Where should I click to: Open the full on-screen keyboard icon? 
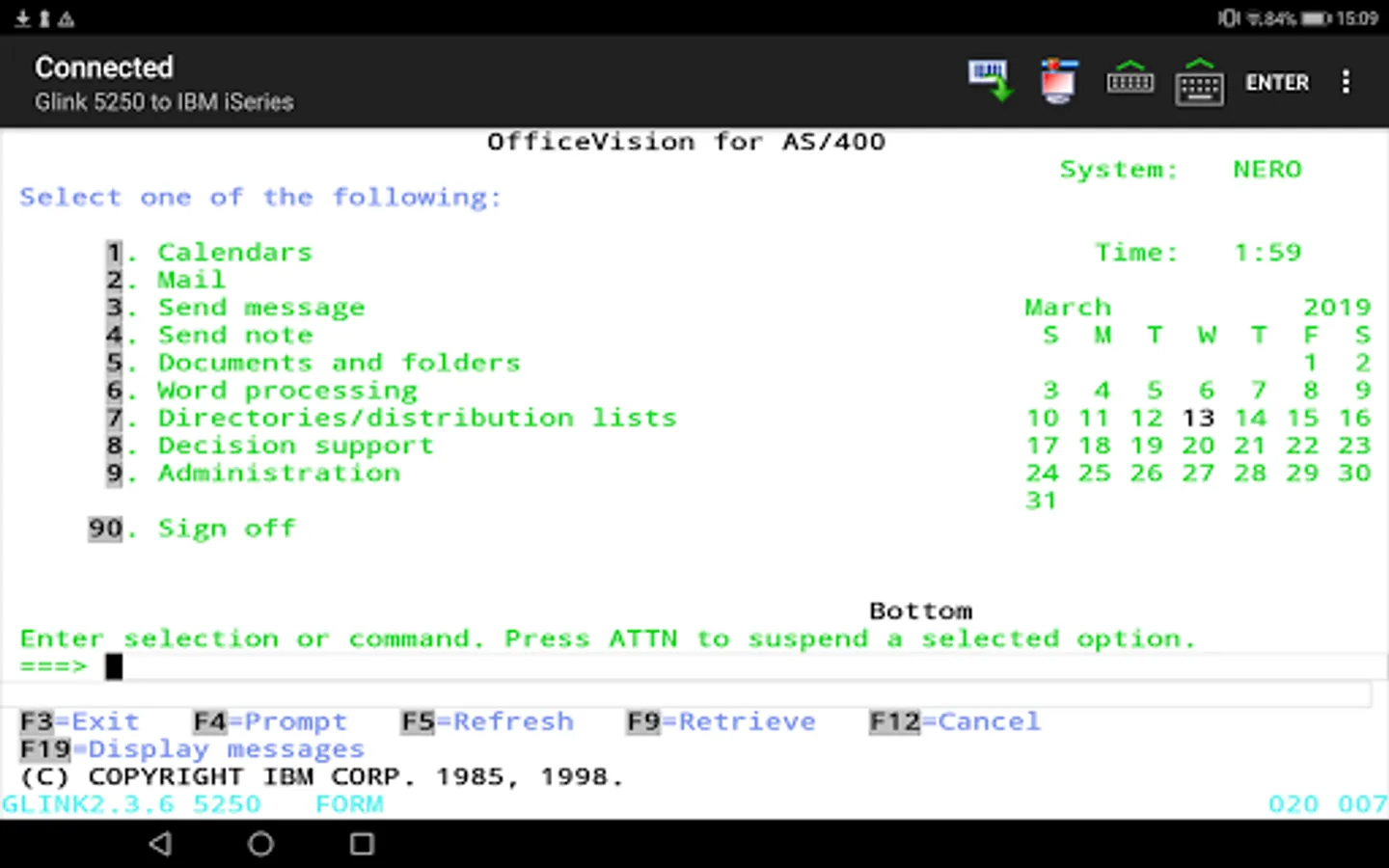[1200, 81]
